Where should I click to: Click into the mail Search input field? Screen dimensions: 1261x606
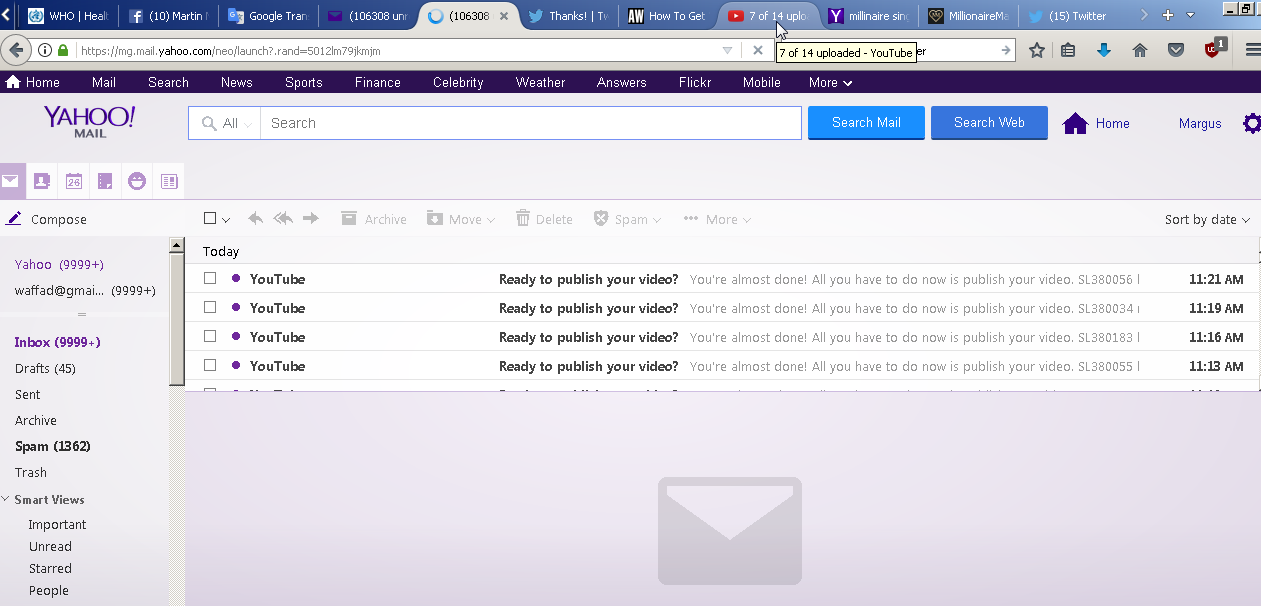530,123
